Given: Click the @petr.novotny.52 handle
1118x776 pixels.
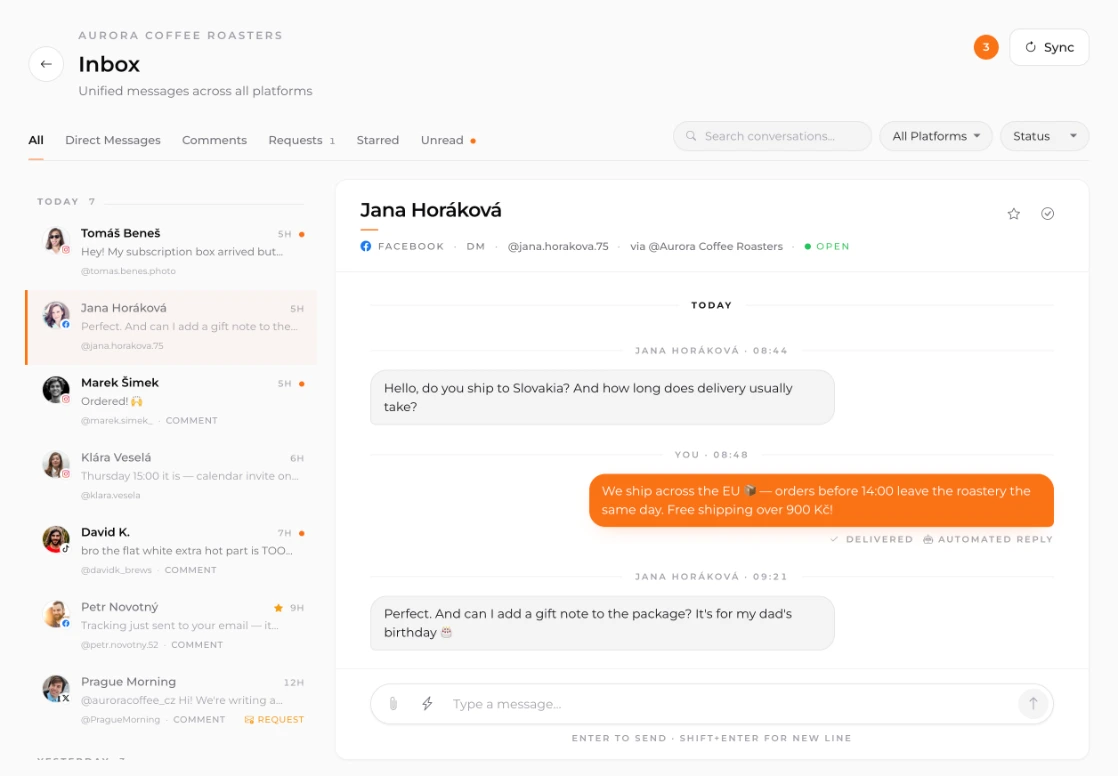Looking at the screenshot, I should 119,645.
